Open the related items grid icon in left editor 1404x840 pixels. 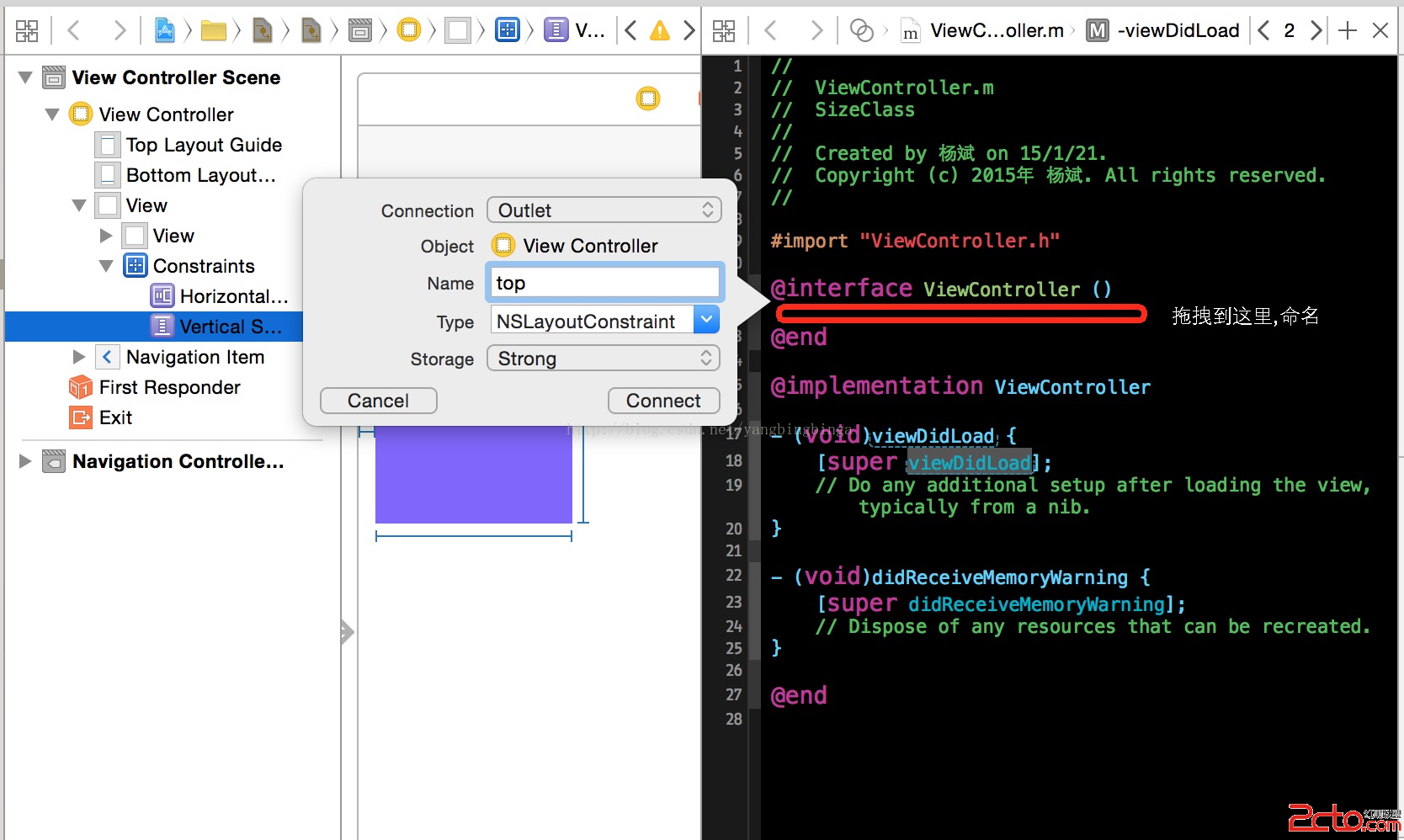pos(27,31)
